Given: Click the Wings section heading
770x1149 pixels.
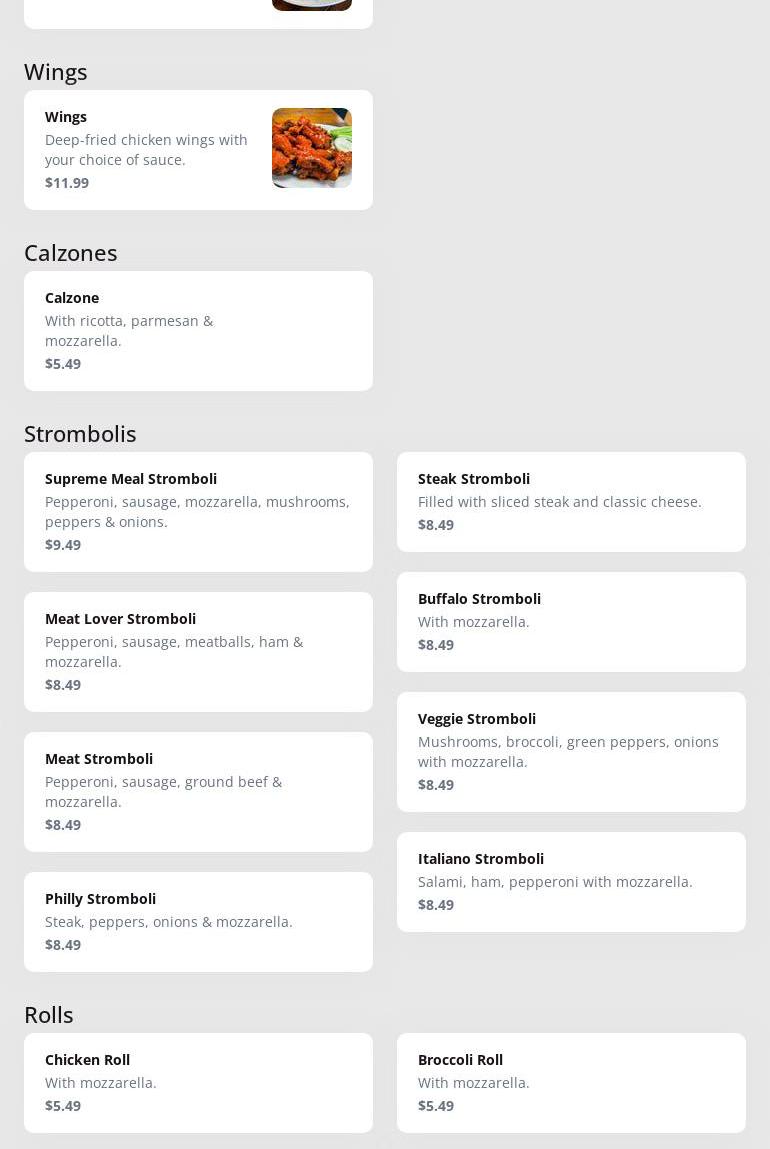Looking at the screenshot, I should click(x=56, y=72).
